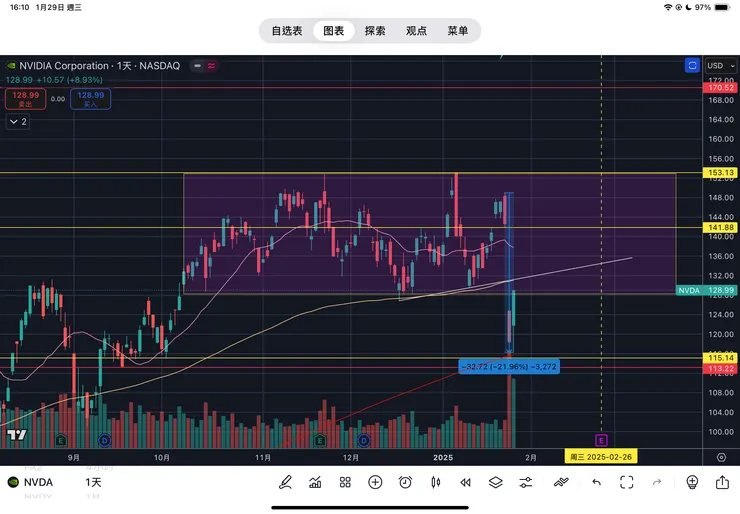This screenshot has height=514, width=740.
Task: Tap the 16:10 clock in status bar
Action: point(19,7)
